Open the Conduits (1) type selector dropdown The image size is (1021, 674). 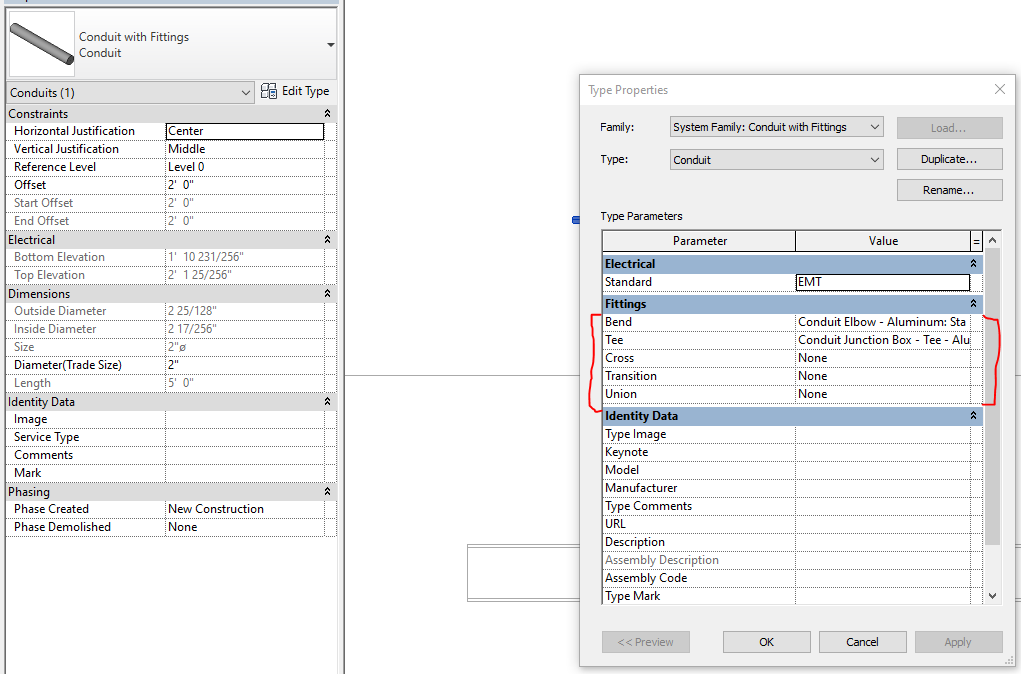click(x=243, y=91)
